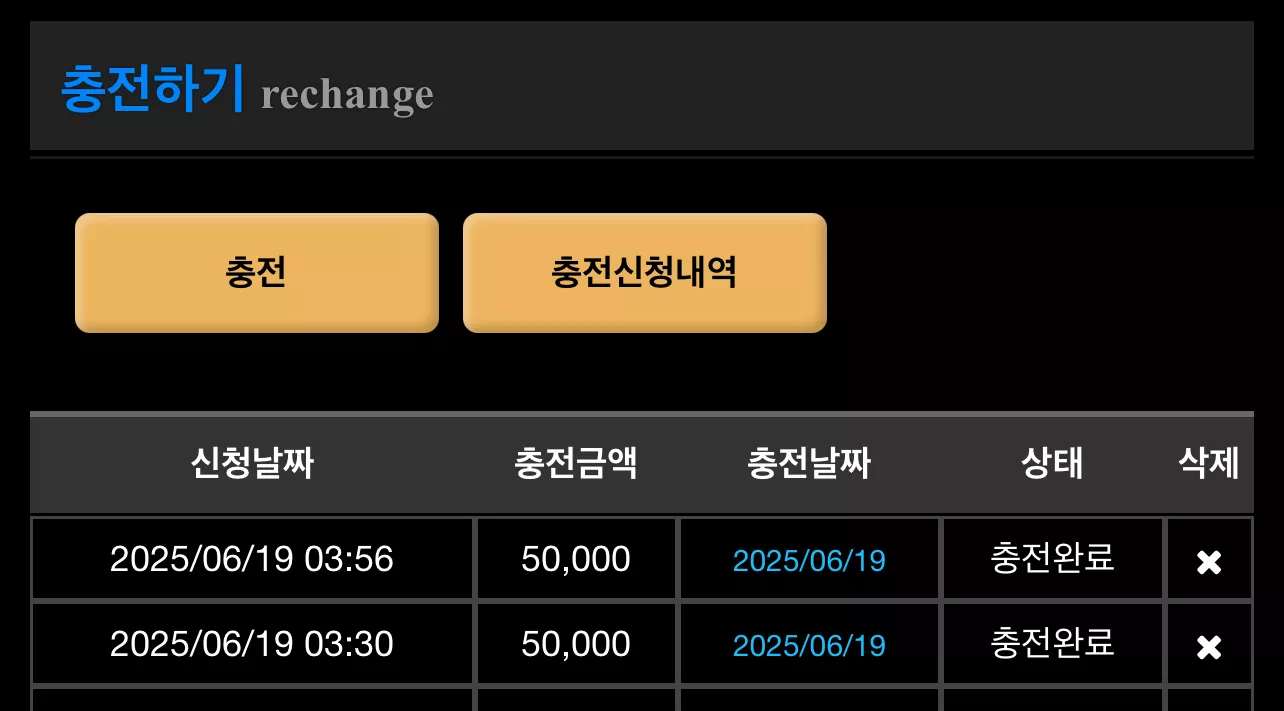This screenshot has height=711, width=1284.
Task: Click the partially visible third table row
Action: [x=642, y=699]
